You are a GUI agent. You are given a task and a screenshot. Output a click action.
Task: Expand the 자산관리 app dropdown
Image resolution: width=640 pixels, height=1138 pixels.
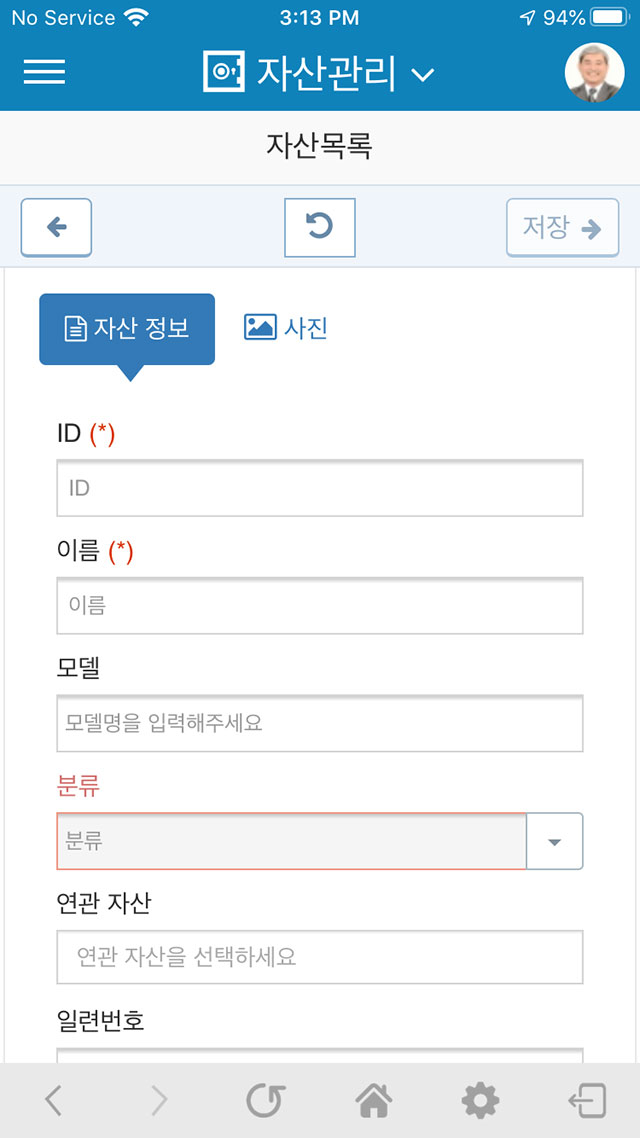pos(422,75)
